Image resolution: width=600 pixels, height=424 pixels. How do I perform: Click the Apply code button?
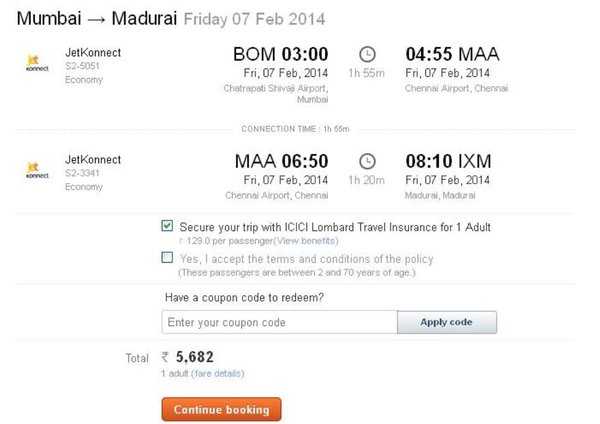pos(446,322)
